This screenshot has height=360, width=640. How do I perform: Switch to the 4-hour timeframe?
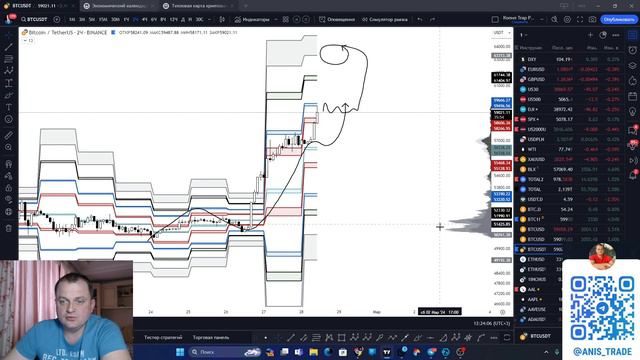click(x=144, y=19)
